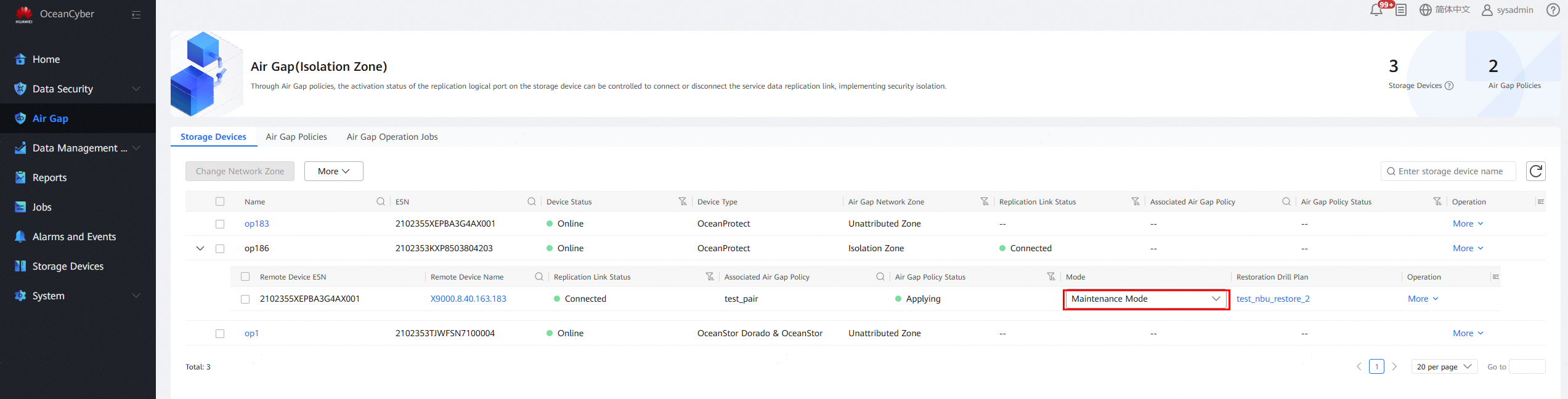Focus the Go to page input
The width and height of the screenshot is (1568, 399).
click(x=1527, y=366)
